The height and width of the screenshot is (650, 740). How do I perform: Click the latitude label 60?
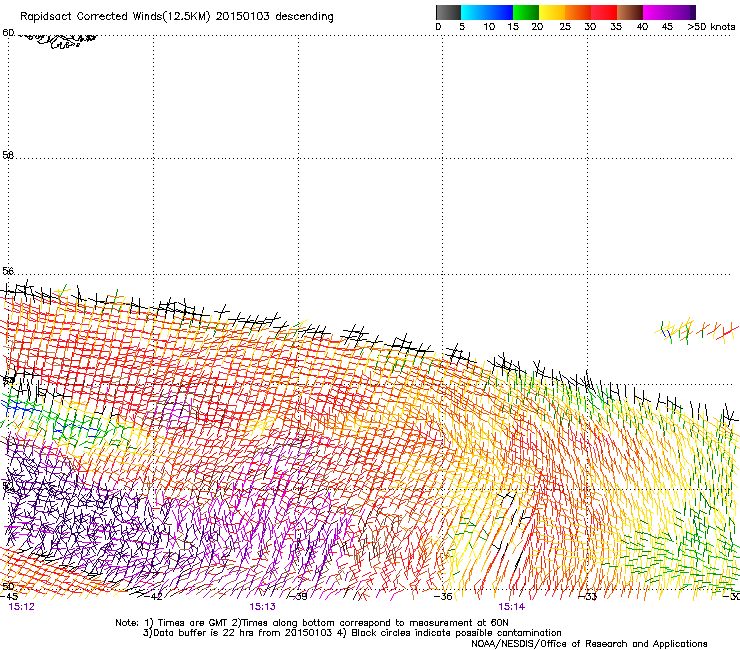[8, 33]
